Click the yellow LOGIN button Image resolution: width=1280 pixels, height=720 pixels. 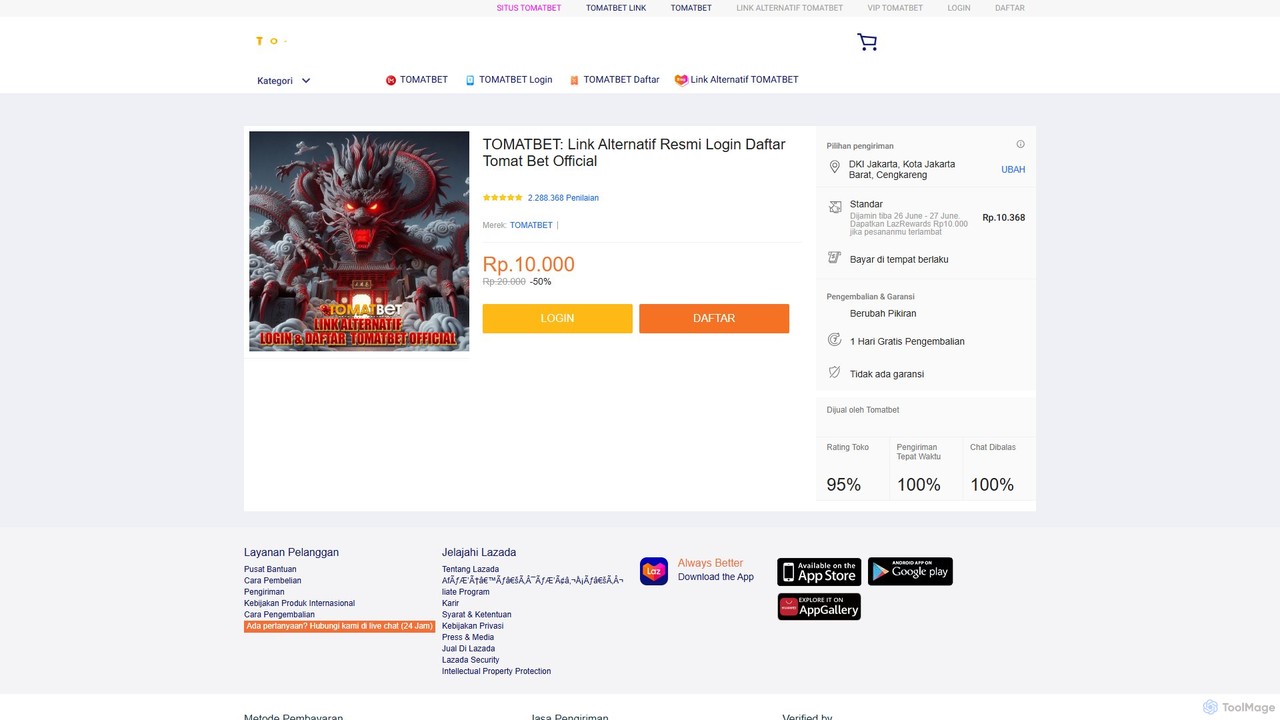point(558,318)
